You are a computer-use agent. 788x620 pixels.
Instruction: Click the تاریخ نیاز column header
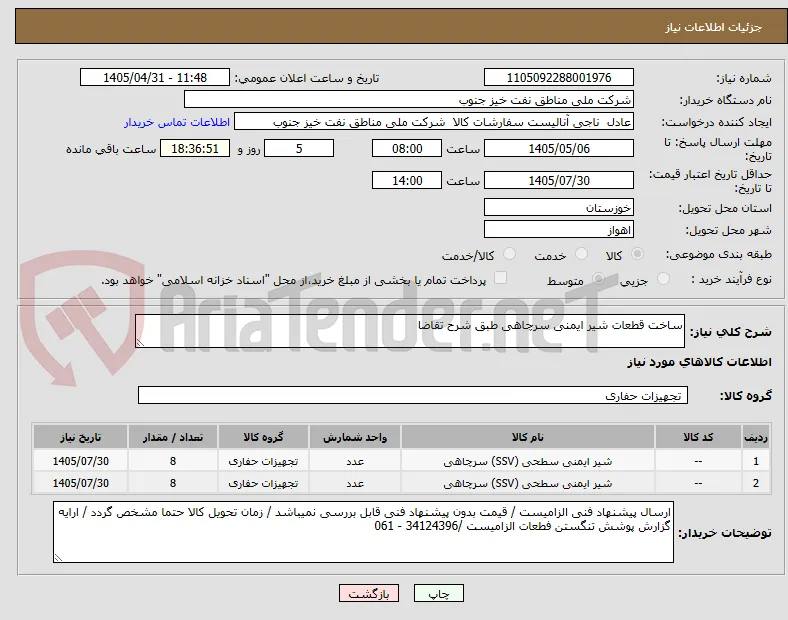[x=80, y=437]
